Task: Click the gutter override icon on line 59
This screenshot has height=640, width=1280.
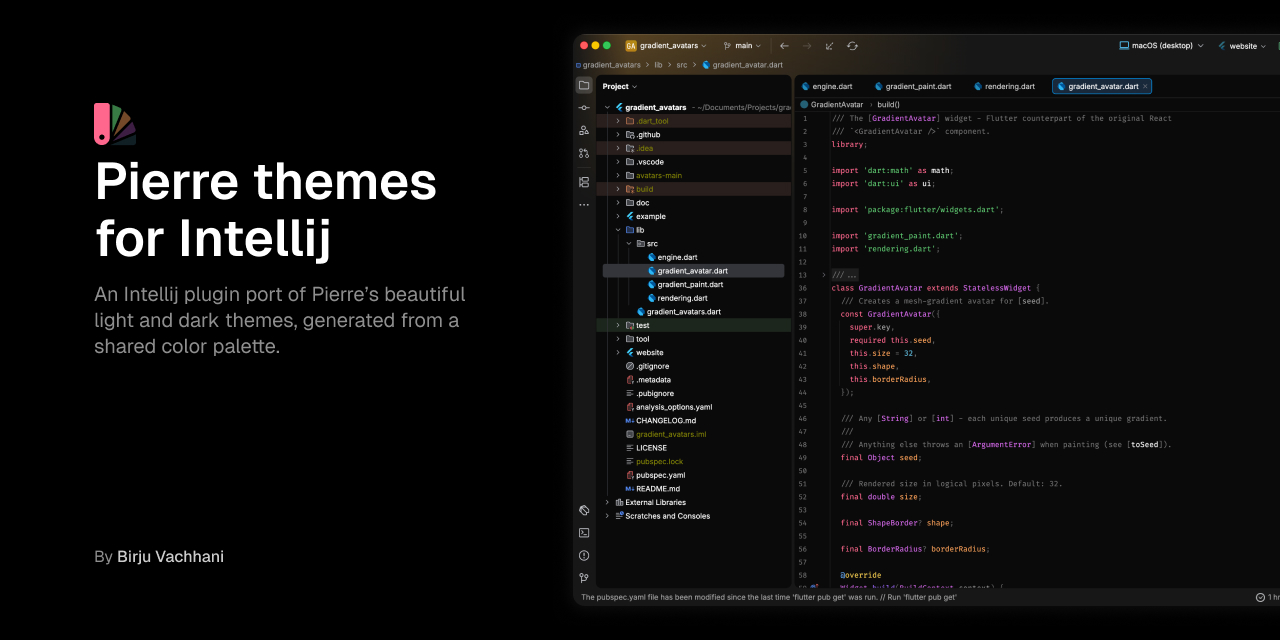Action: click(x=814, y=588)
